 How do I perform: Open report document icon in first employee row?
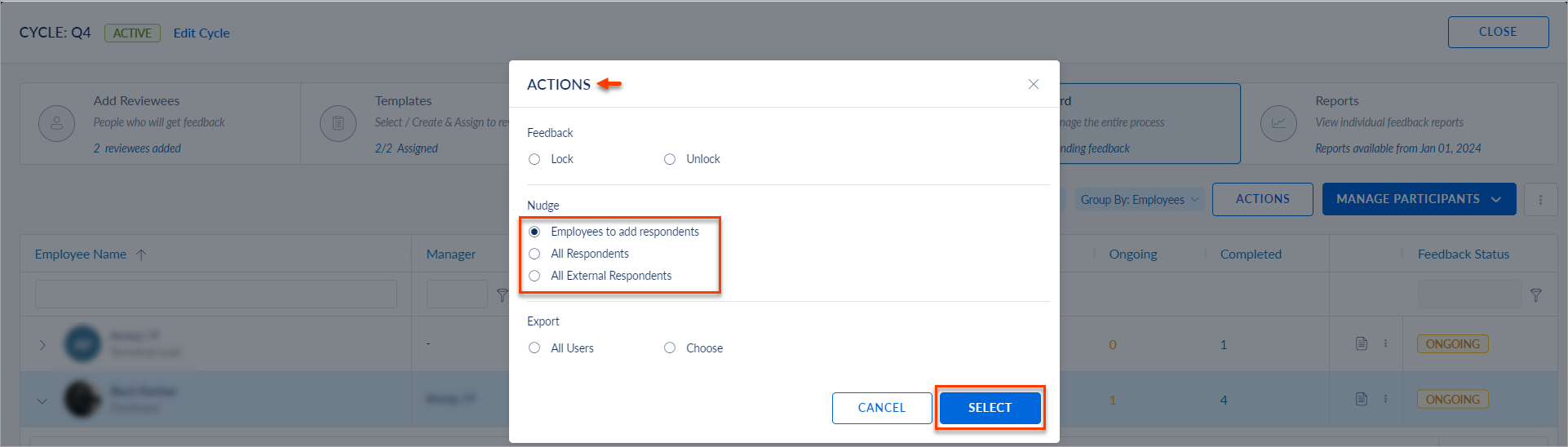coord(1361,343)
